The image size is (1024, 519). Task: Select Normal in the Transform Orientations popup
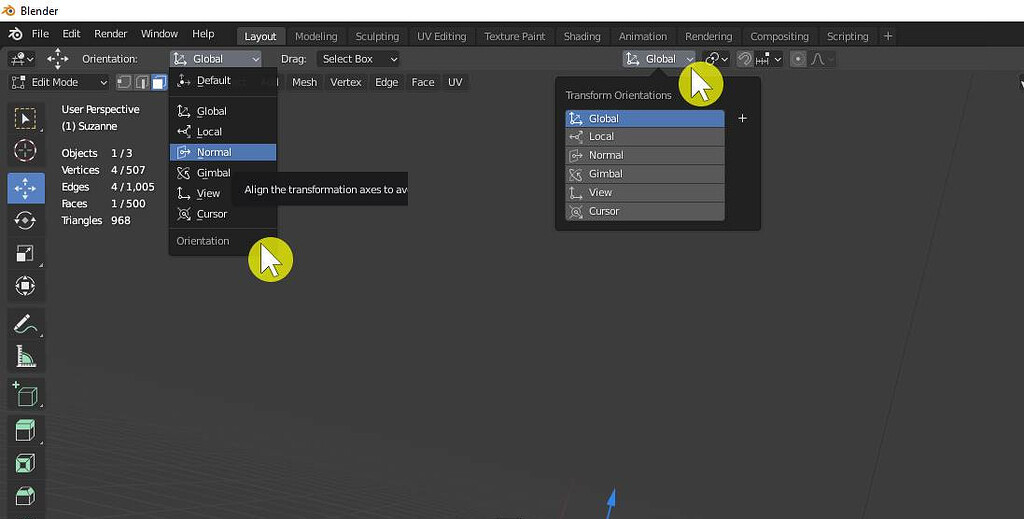click(645, 155)
